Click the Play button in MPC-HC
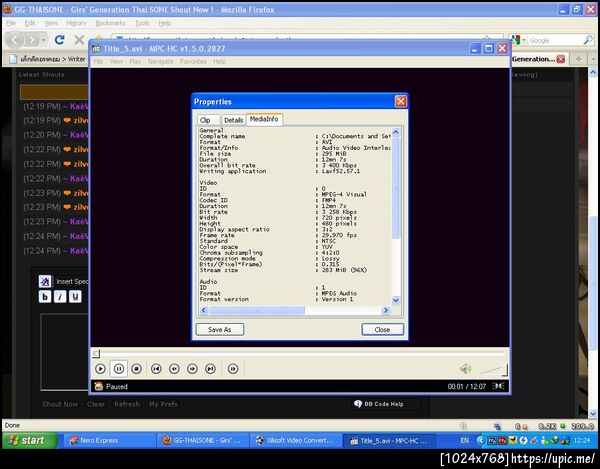Screen dimensions: 600x469 tap(100, 369)
